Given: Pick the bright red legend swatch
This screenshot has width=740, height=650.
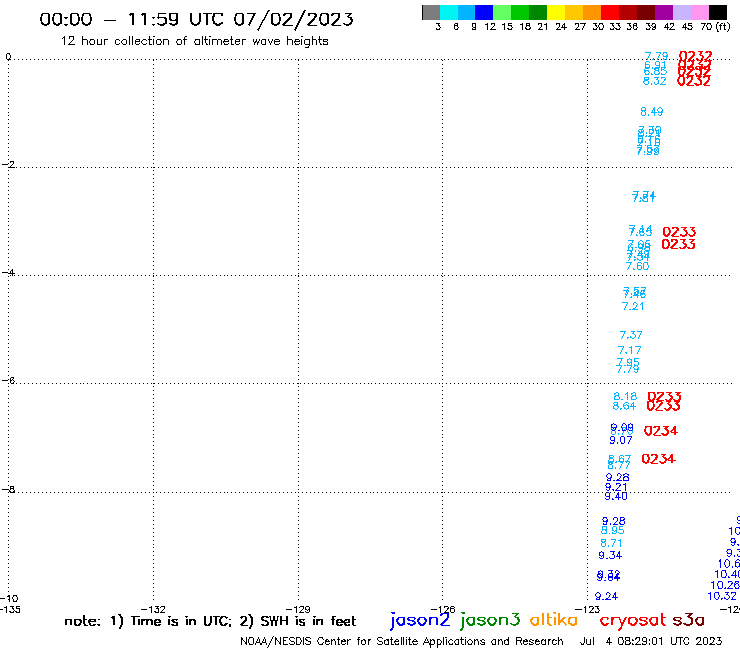Looking at the screenshot, I should [x=610, y=12].
